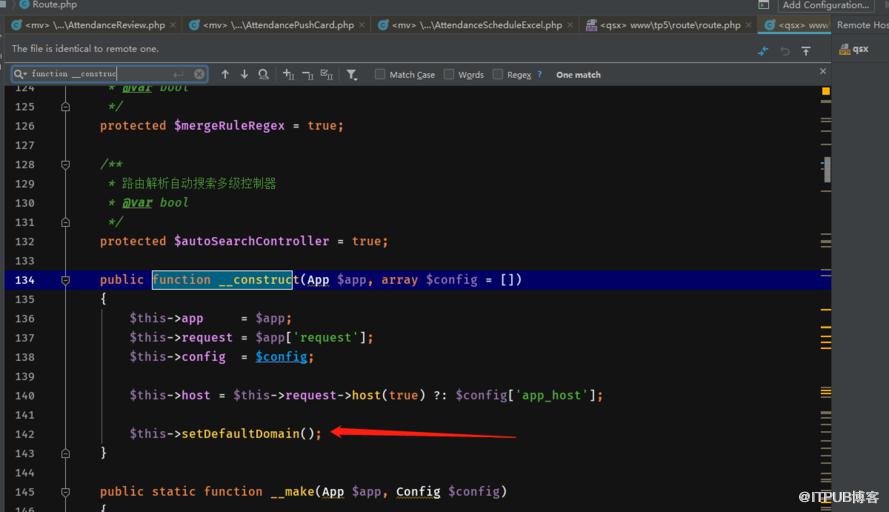Select all occurrences icon in find bar
889x512 pixels.
coord(327,74)
